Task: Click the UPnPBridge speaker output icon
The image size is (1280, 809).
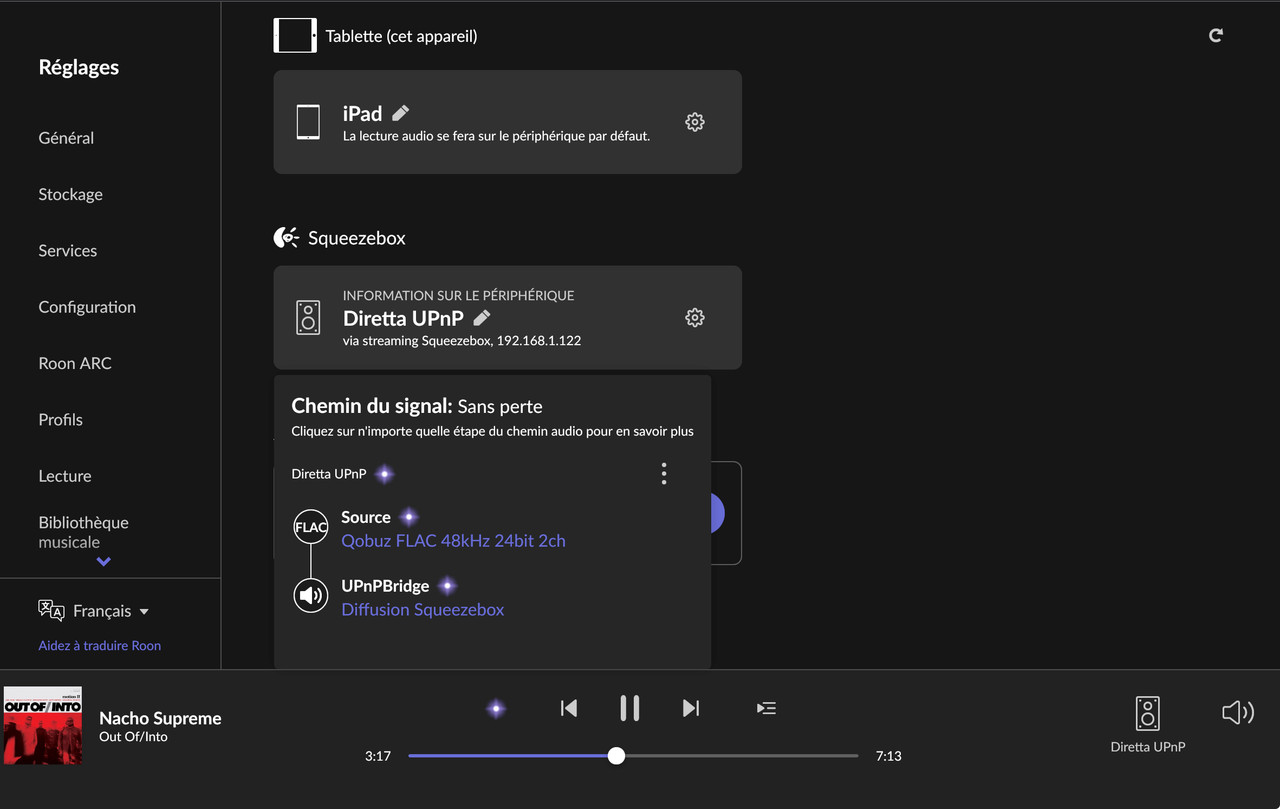Action: 311,596
